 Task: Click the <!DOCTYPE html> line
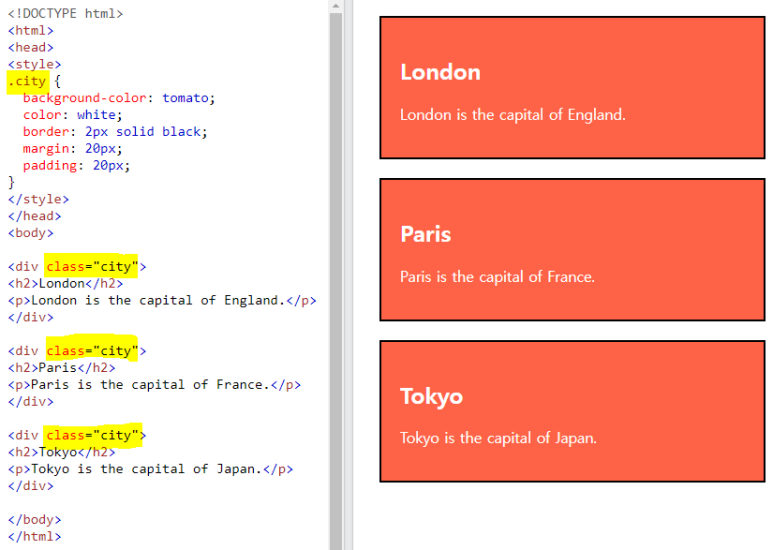[x=65, y=14]
